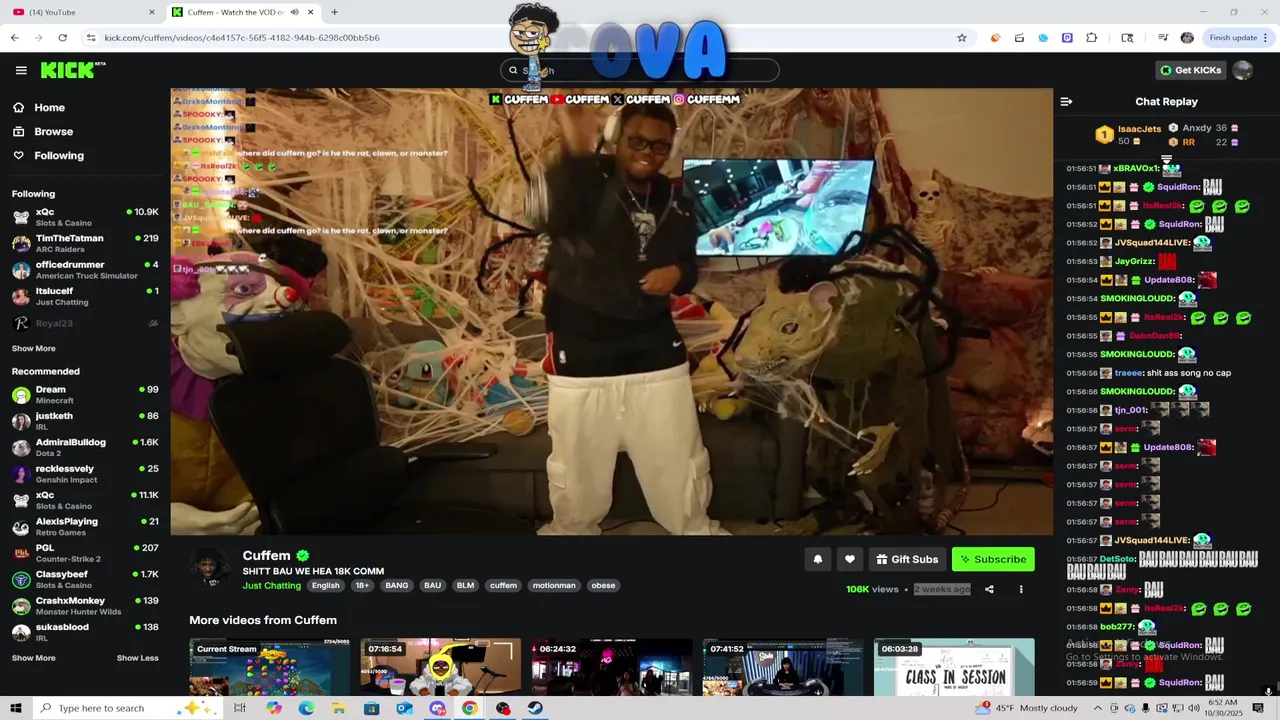Open the Kick hamburger sidebar menu
Screen dimensions: 1280x720
(x=21, y=70)
